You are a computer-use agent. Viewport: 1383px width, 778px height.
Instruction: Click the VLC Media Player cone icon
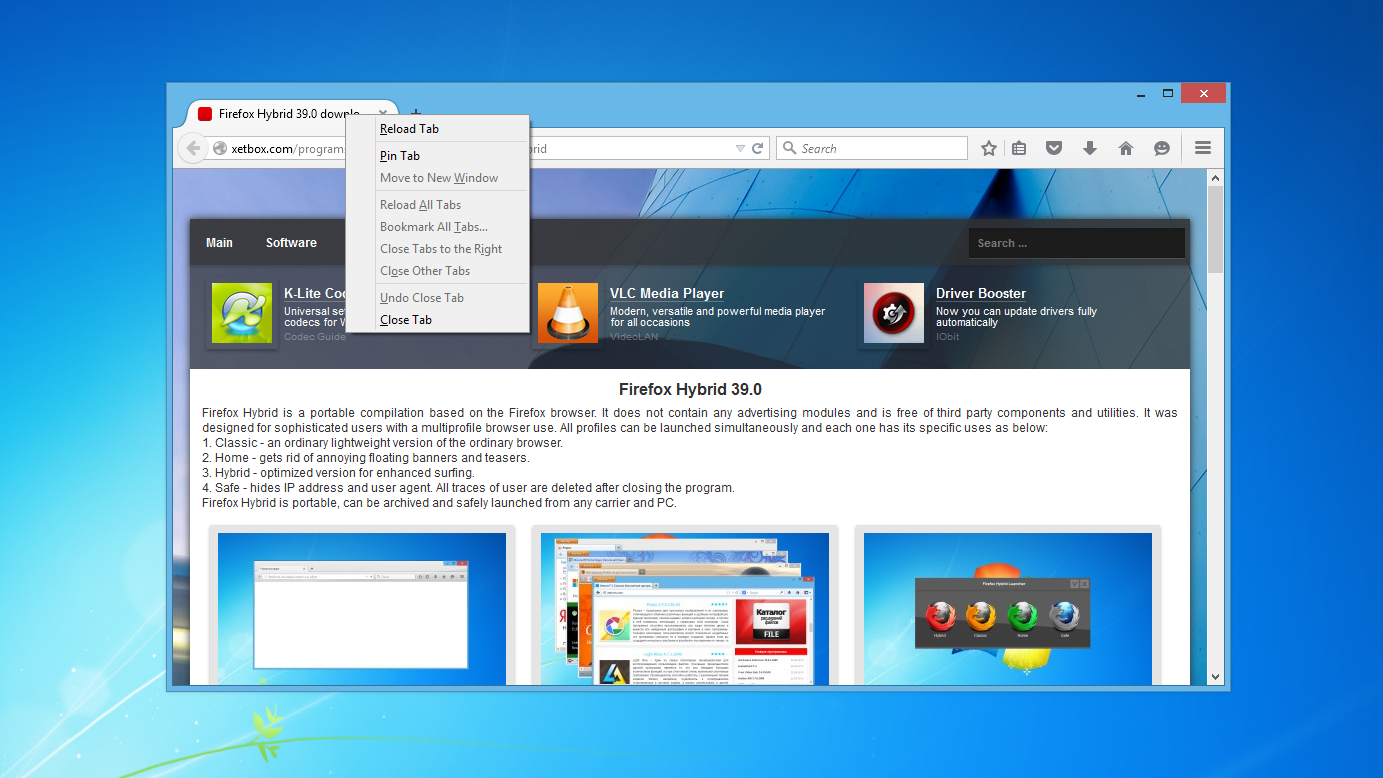coord(567,313)
